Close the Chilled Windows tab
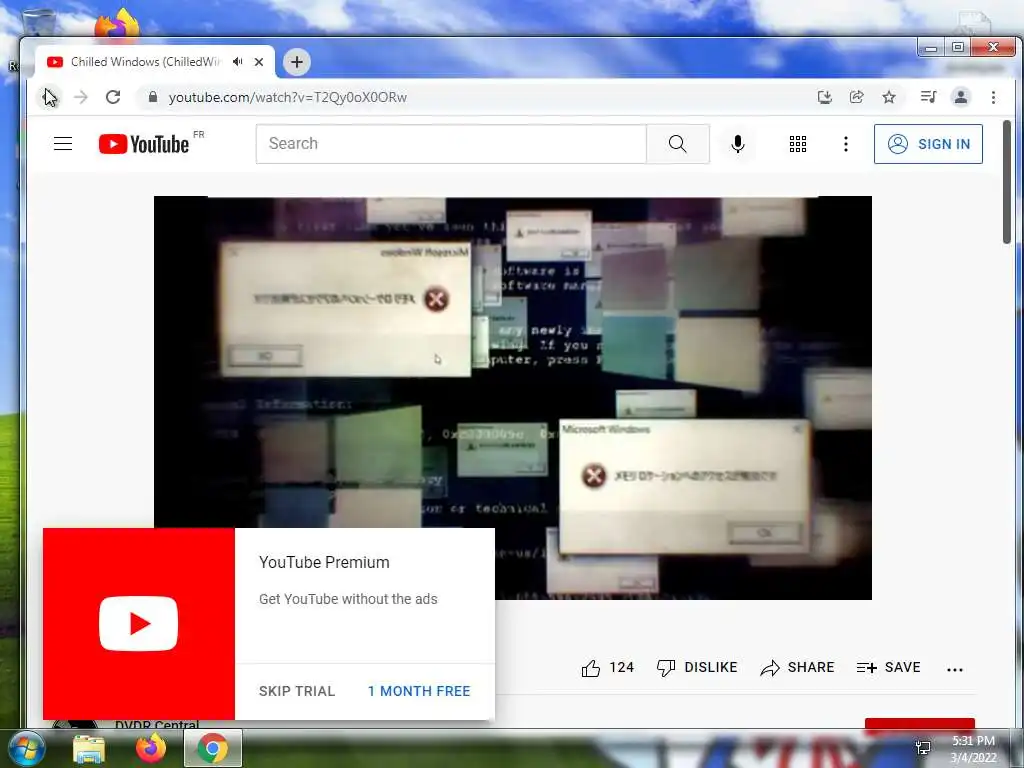The width and height of the screenshot is (1024, 768). tap(259, 62)
